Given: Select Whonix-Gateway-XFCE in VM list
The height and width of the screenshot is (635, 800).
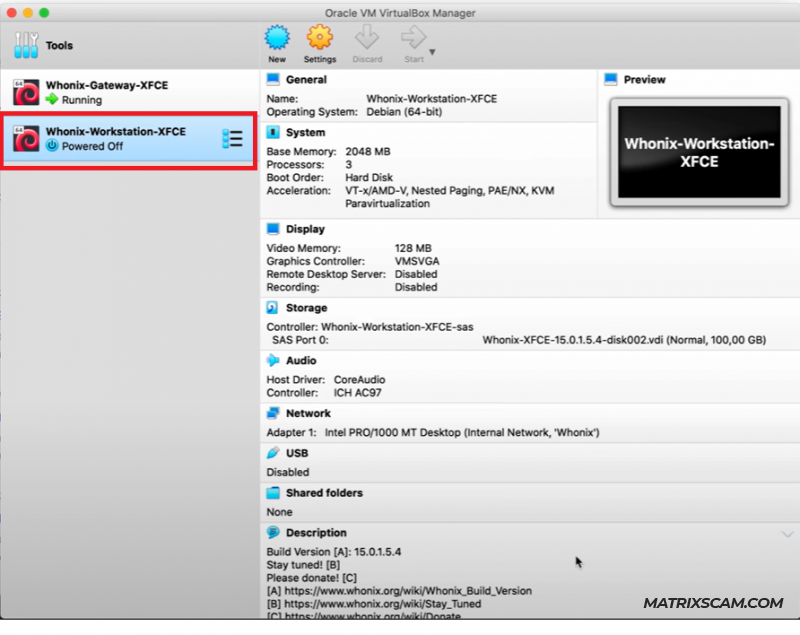Looking at the screenshot, I should tap(130, 92).
